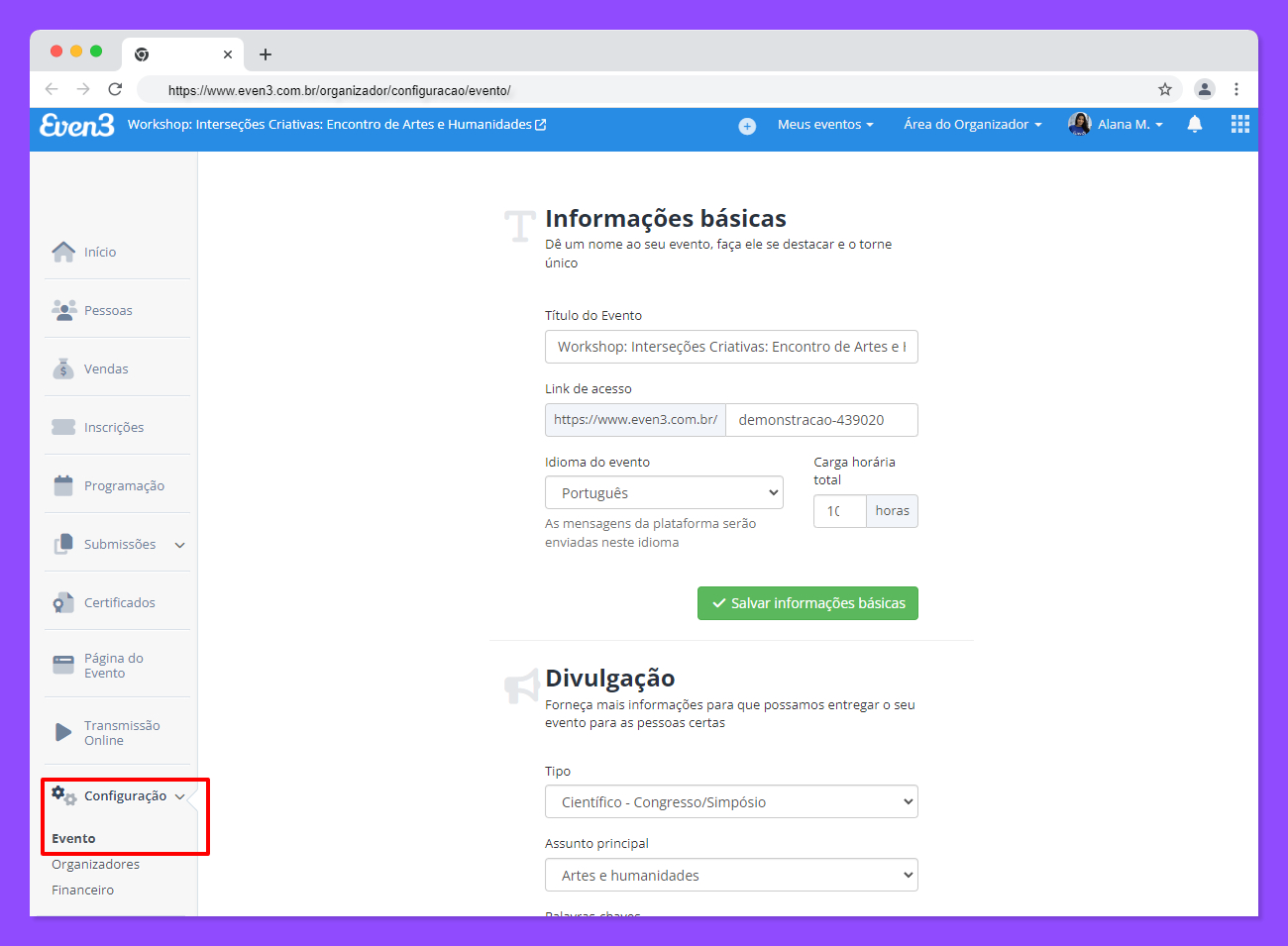
Task: Click the 'Divulgação' heading
Action: tap(610, 679)
